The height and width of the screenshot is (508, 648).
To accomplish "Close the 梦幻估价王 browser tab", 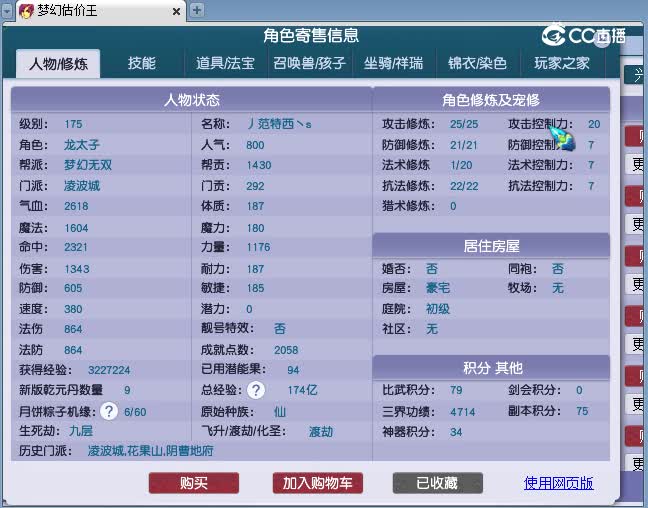I will click(x=176, y=12).
